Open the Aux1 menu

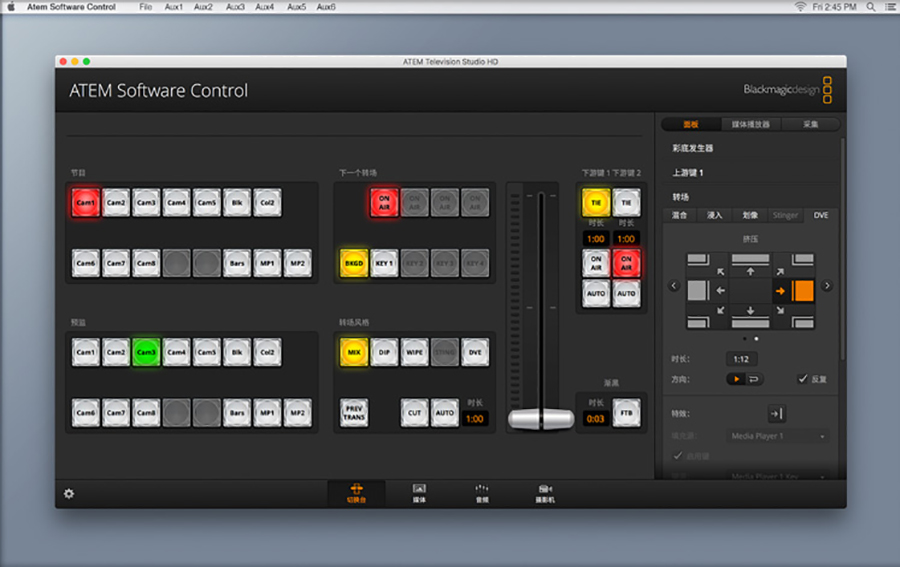click(173, 7)
